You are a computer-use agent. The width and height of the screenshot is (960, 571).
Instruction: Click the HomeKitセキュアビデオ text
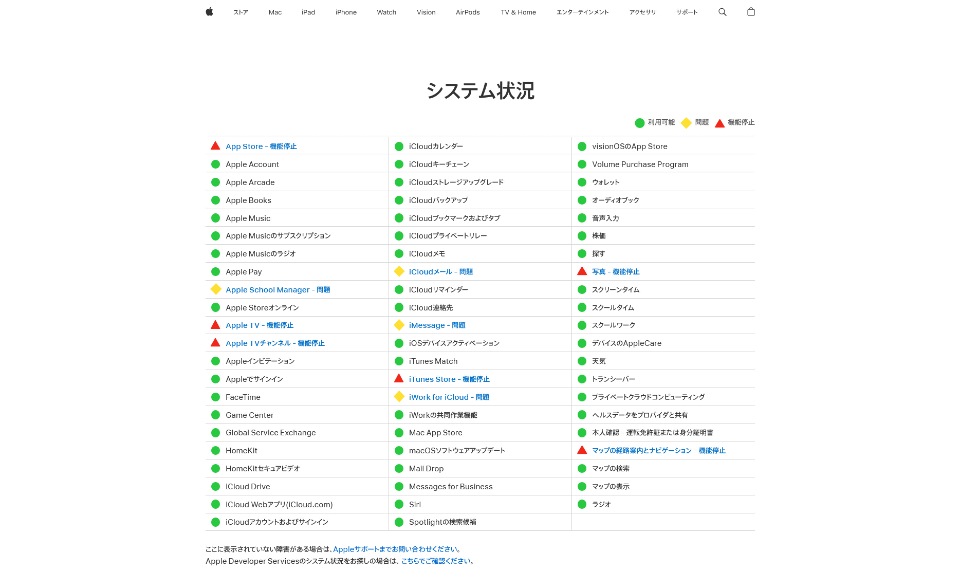[x=263, y=468]
